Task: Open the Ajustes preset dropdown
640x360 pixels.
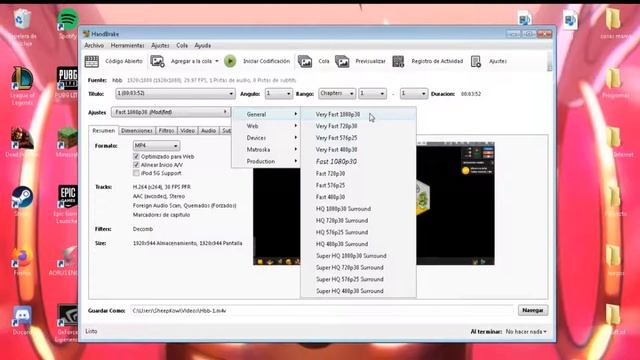Action: coord(170,112)
